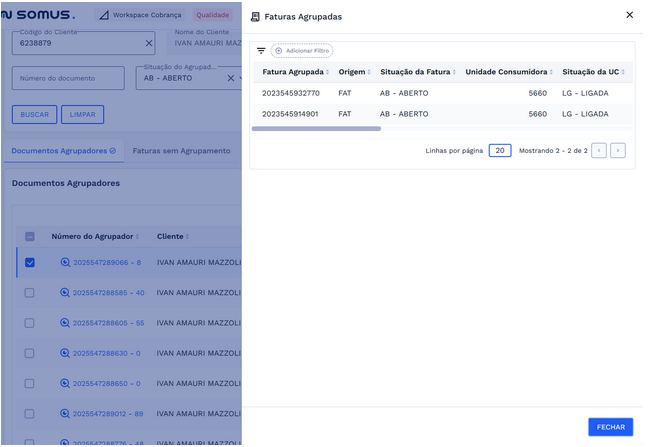648x447 pixels.
Task: Open the Situação do Agrupador dropdown
Action: [231, 78]
